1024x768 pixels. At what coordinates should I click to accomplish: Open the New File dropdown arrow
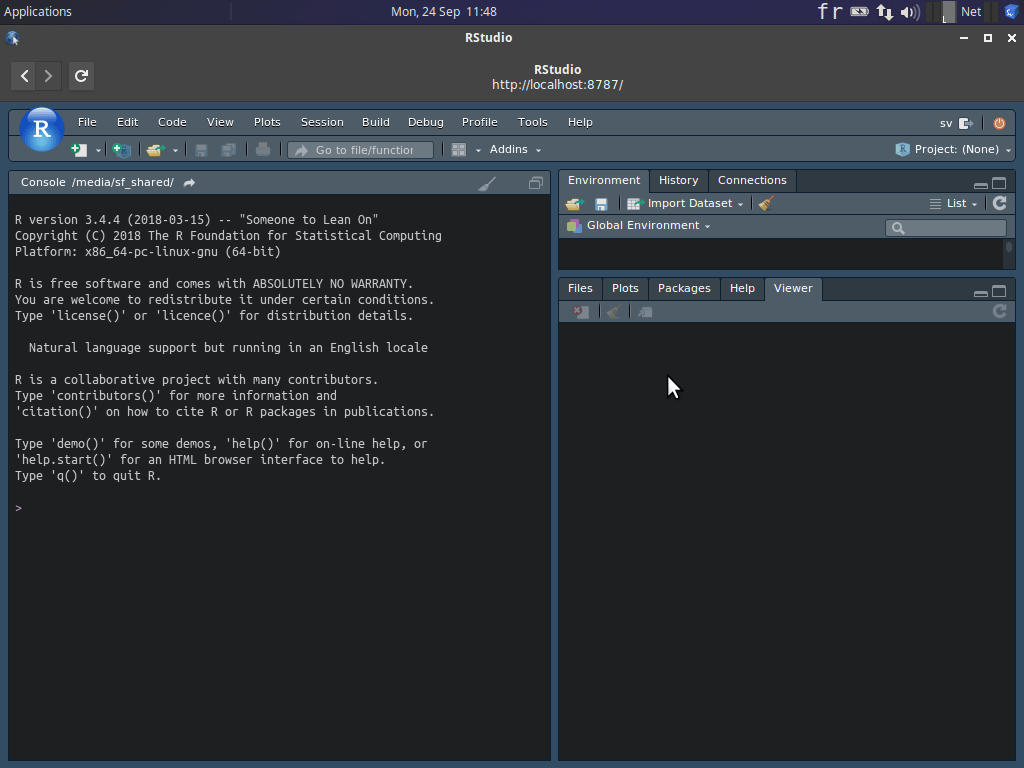pyautogui.click(x=98, y=150)
